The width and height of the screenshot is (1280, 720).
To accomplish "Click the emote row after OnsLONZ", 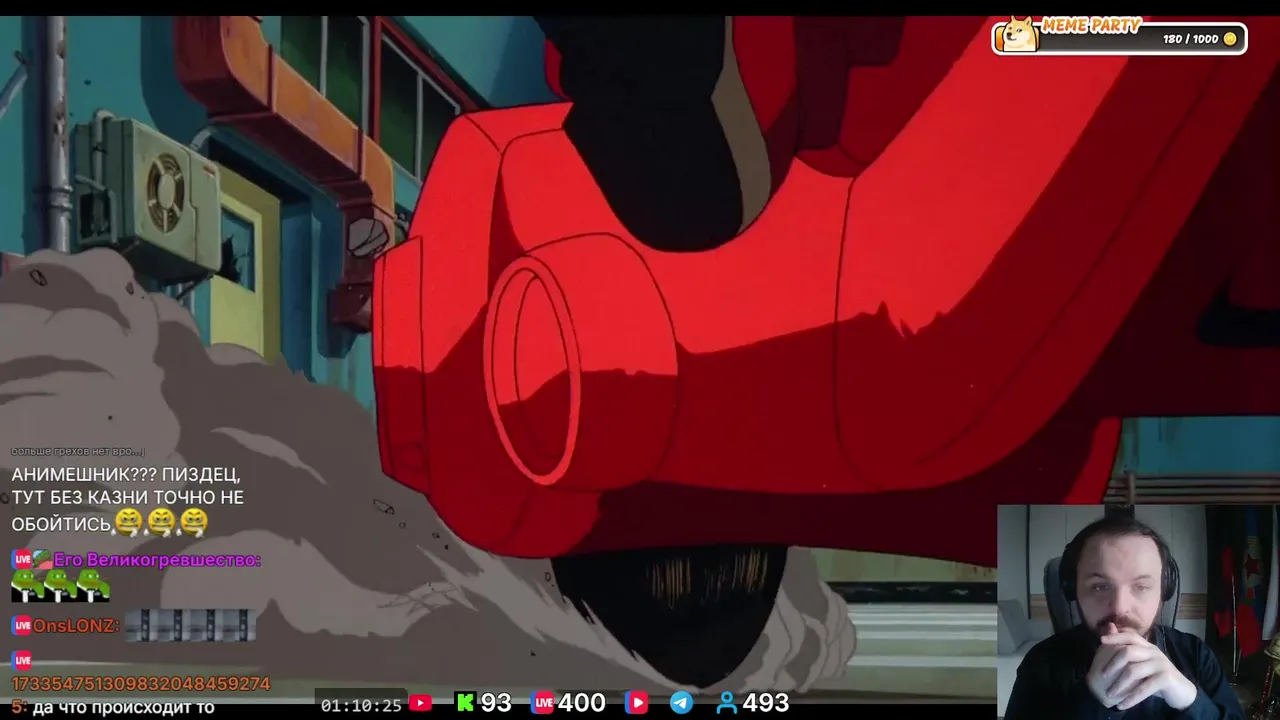I will click(x=190, y=626).
